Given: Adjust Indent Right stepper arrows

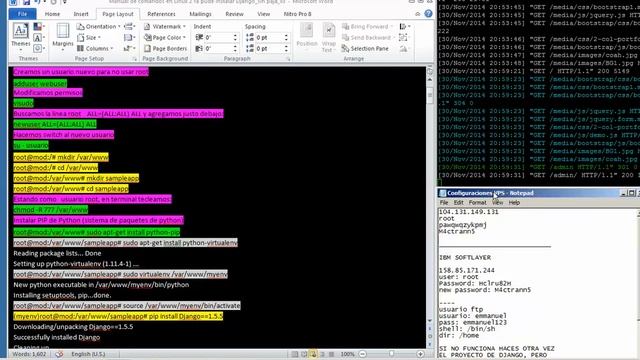Looking at the screenshot, I should click(235, 49).
